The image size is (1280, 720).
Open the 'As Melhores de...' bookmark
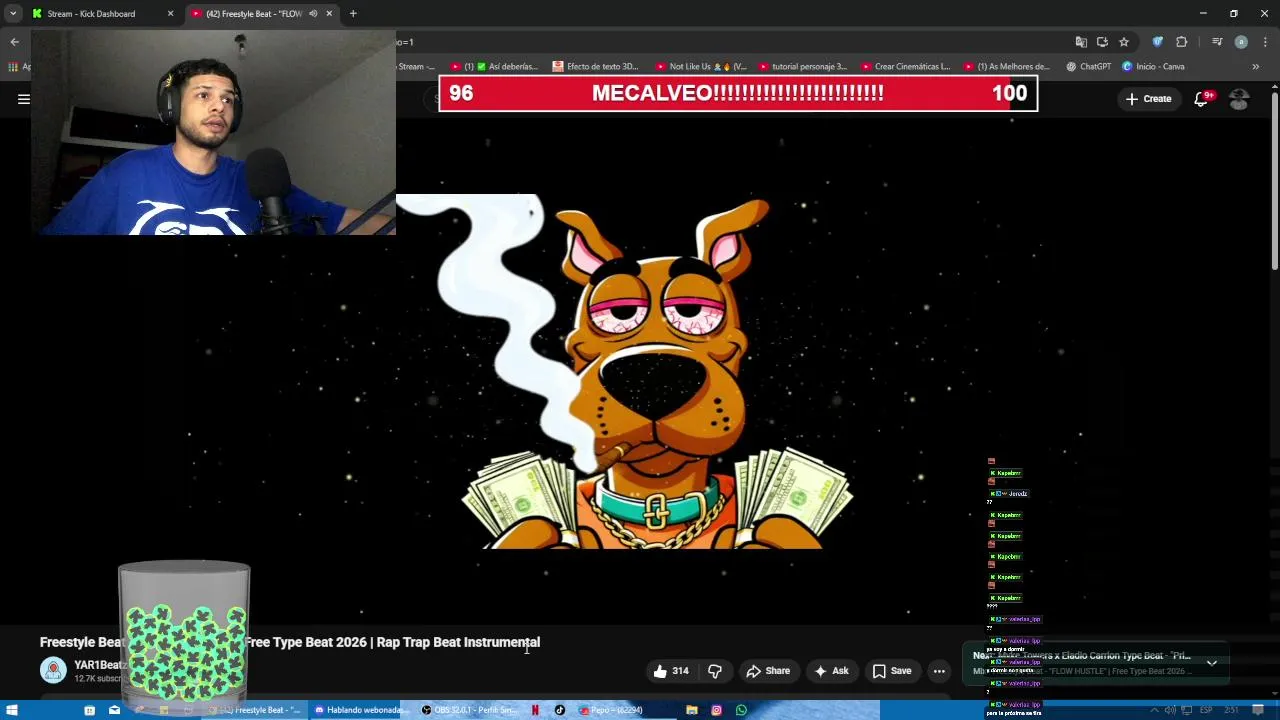click(1006, 67)
